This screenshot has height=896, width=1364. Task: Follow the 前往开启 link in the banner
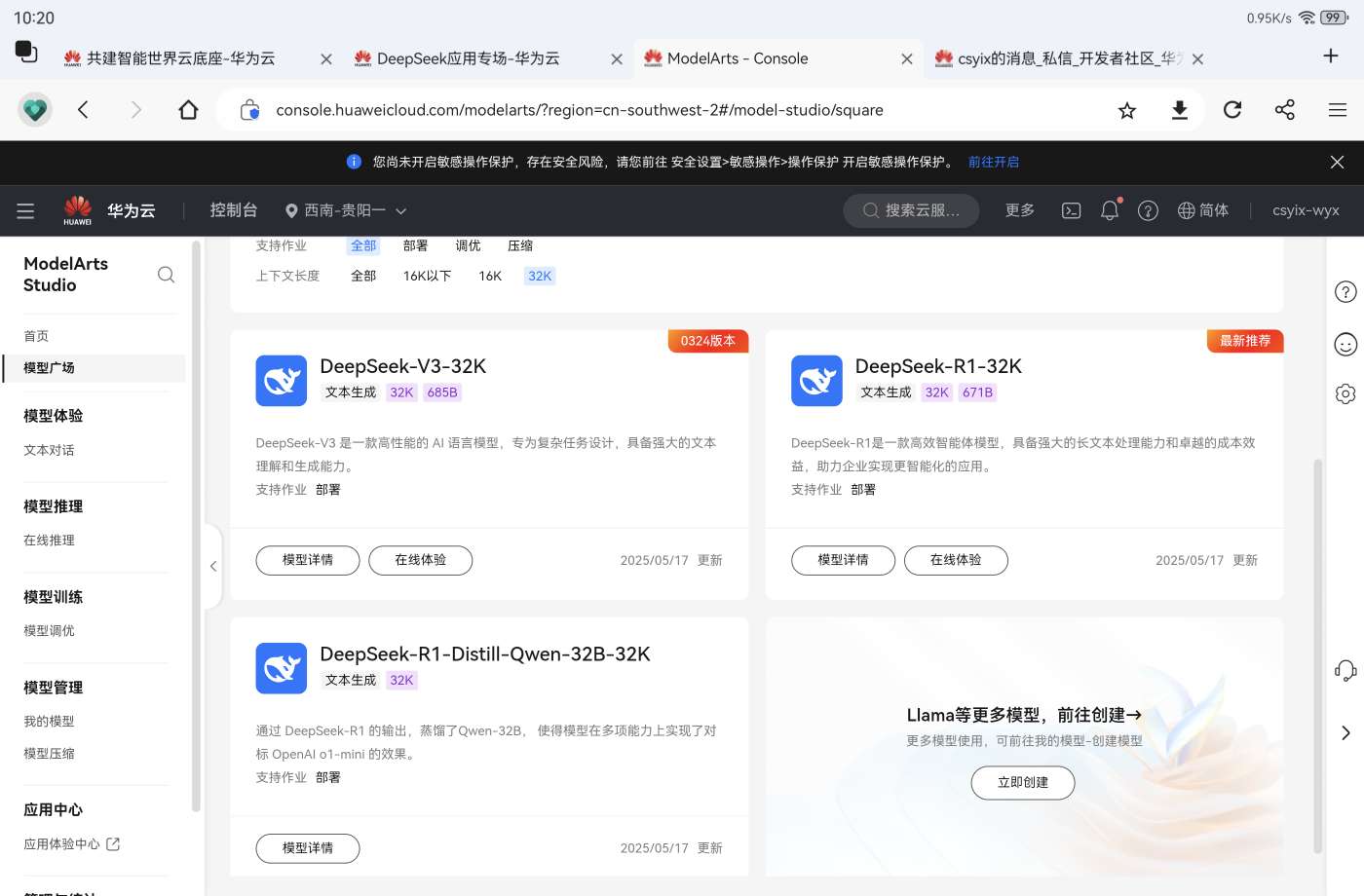click(994, 162)
